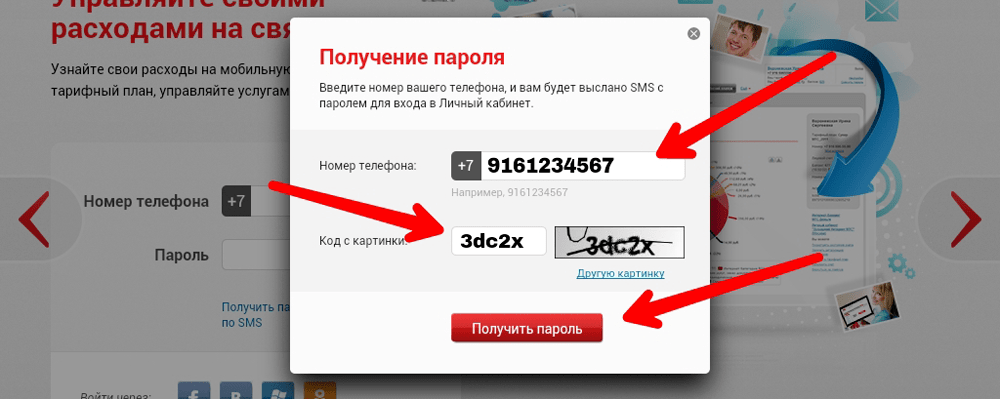Click the background '+7' prefix box
The image size is (1000, 399).
[237, 201]
